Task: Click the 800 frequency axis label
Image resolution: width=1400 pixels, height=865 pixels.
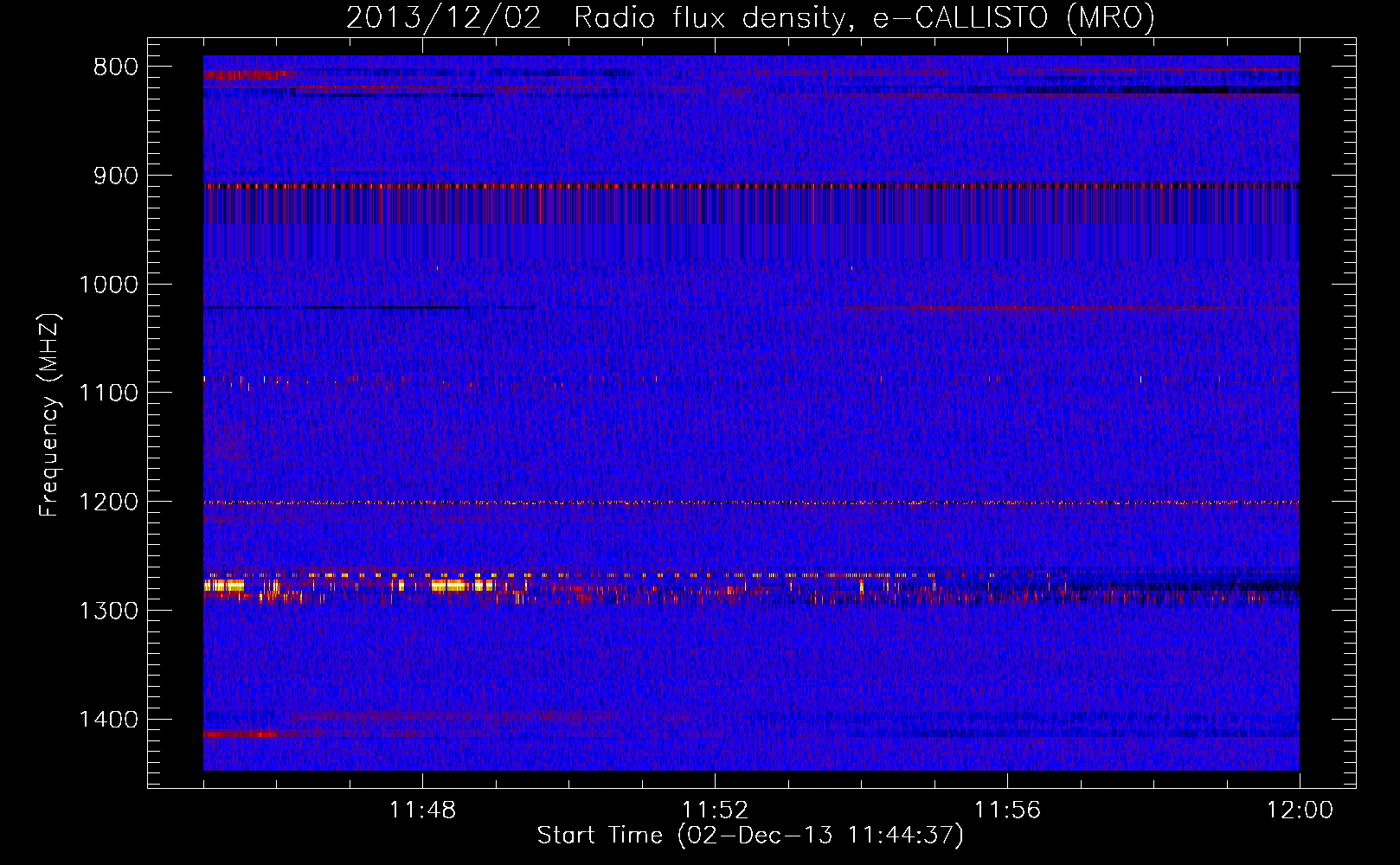Action: 116,67
